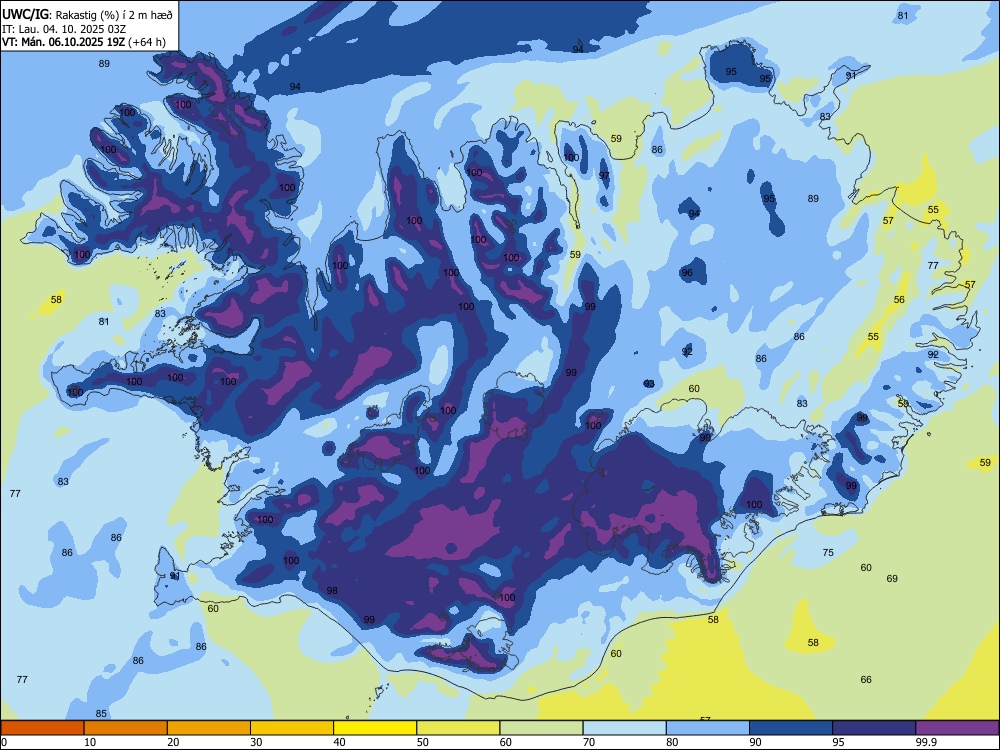Click the "97" humidity value on the map
This screenshot has width=1000, height=750.
pos(604,176)
